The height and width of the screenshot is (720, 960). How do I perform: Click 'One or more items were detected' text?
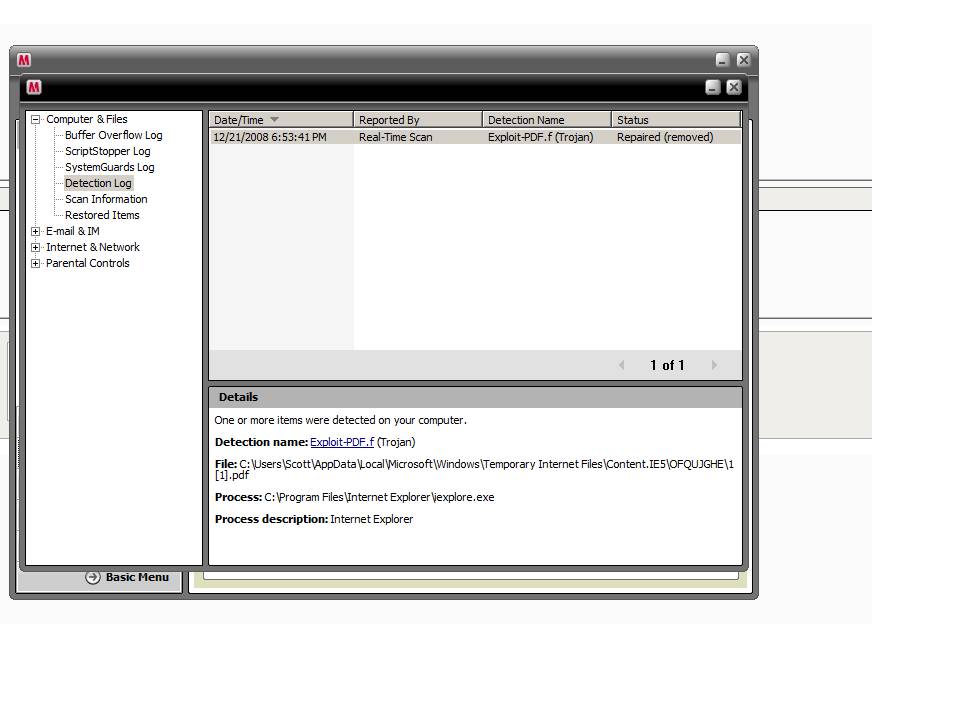point(340,420)
